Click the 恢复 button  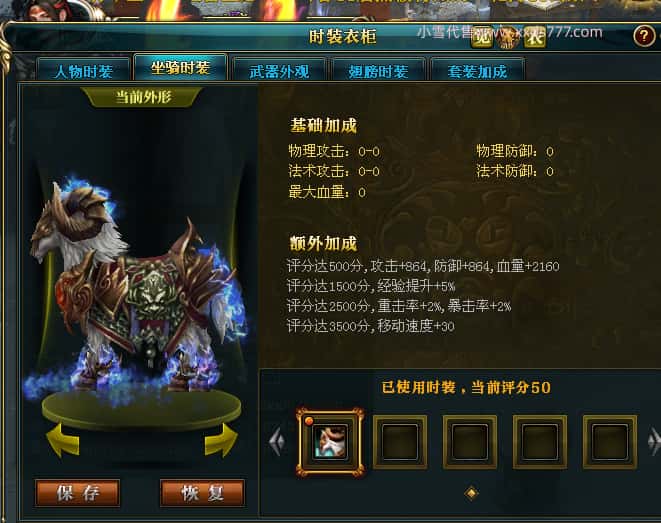tap(202, 493)
